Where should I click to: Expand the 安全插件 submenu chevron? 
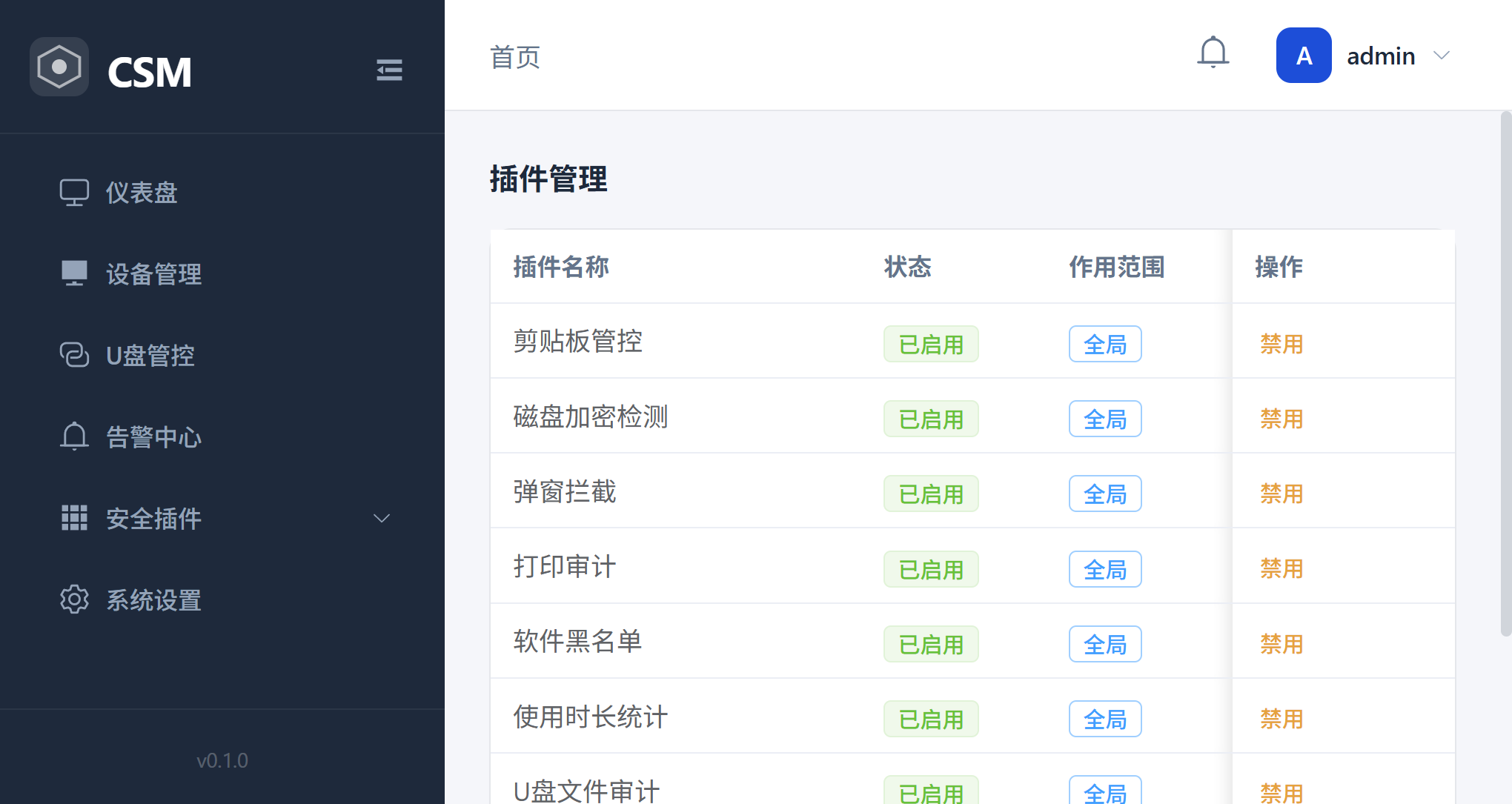pos(382,518)
